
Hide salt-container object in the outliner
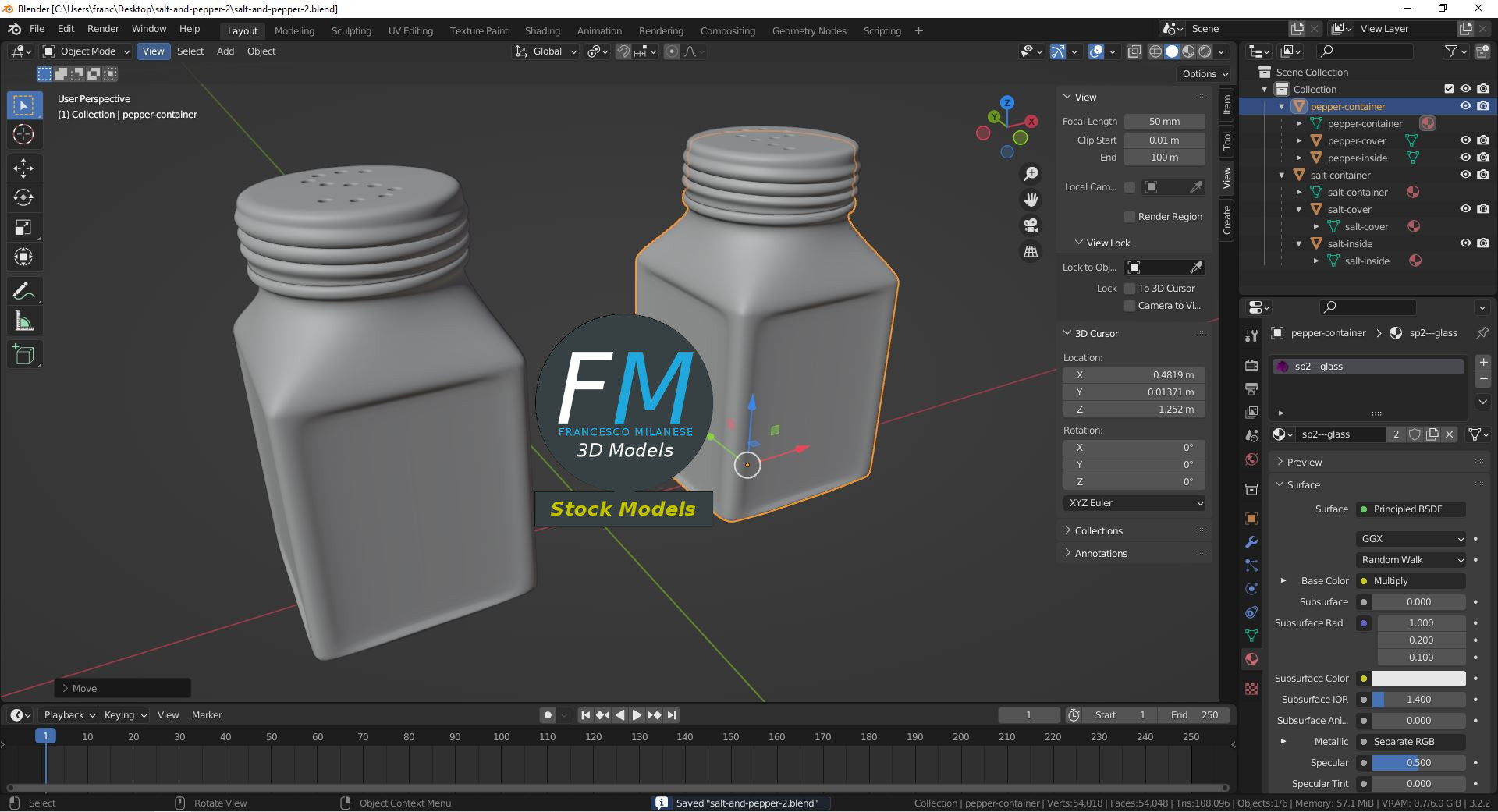pyautogui.click(x=1465, y=175)
